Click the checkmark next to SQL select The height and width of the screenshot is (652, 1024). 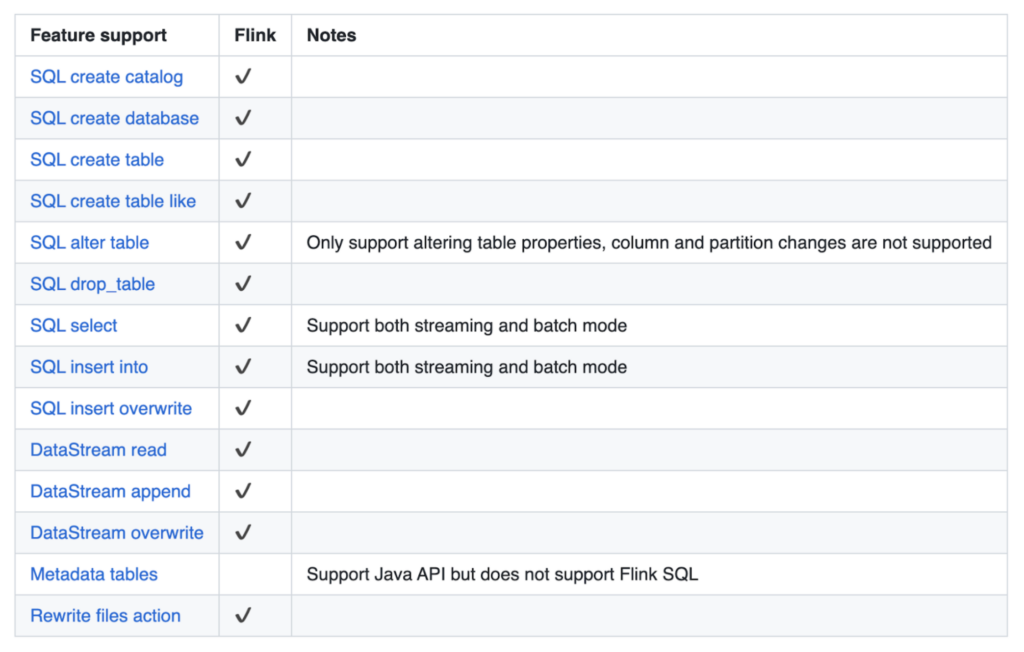coord(243,326)
